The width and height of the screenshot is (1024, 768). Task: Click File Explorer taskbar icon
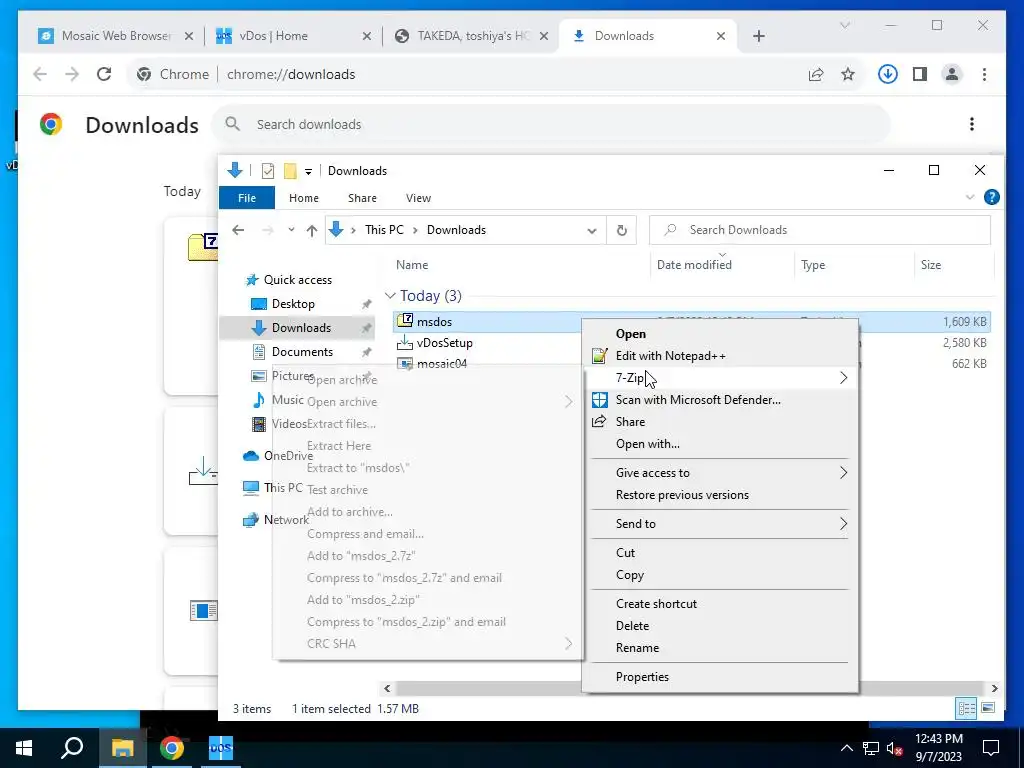[122, 748]
